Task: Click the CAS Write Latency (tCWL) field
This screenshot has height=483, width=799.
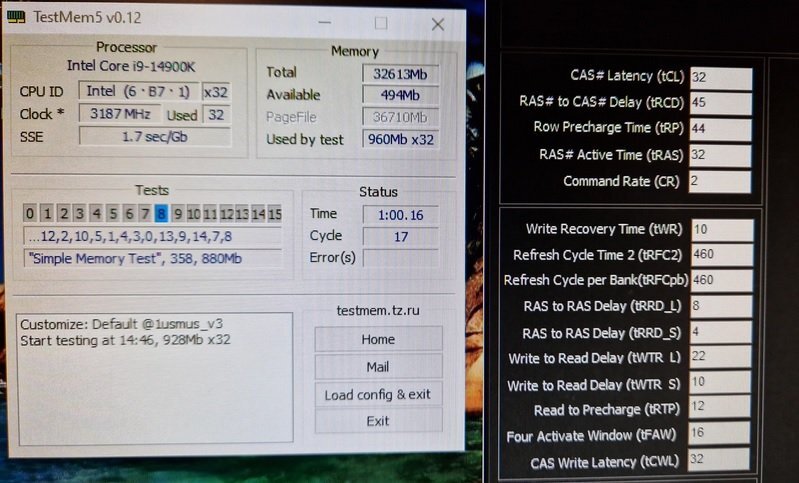Action: (x=718, y=459)
